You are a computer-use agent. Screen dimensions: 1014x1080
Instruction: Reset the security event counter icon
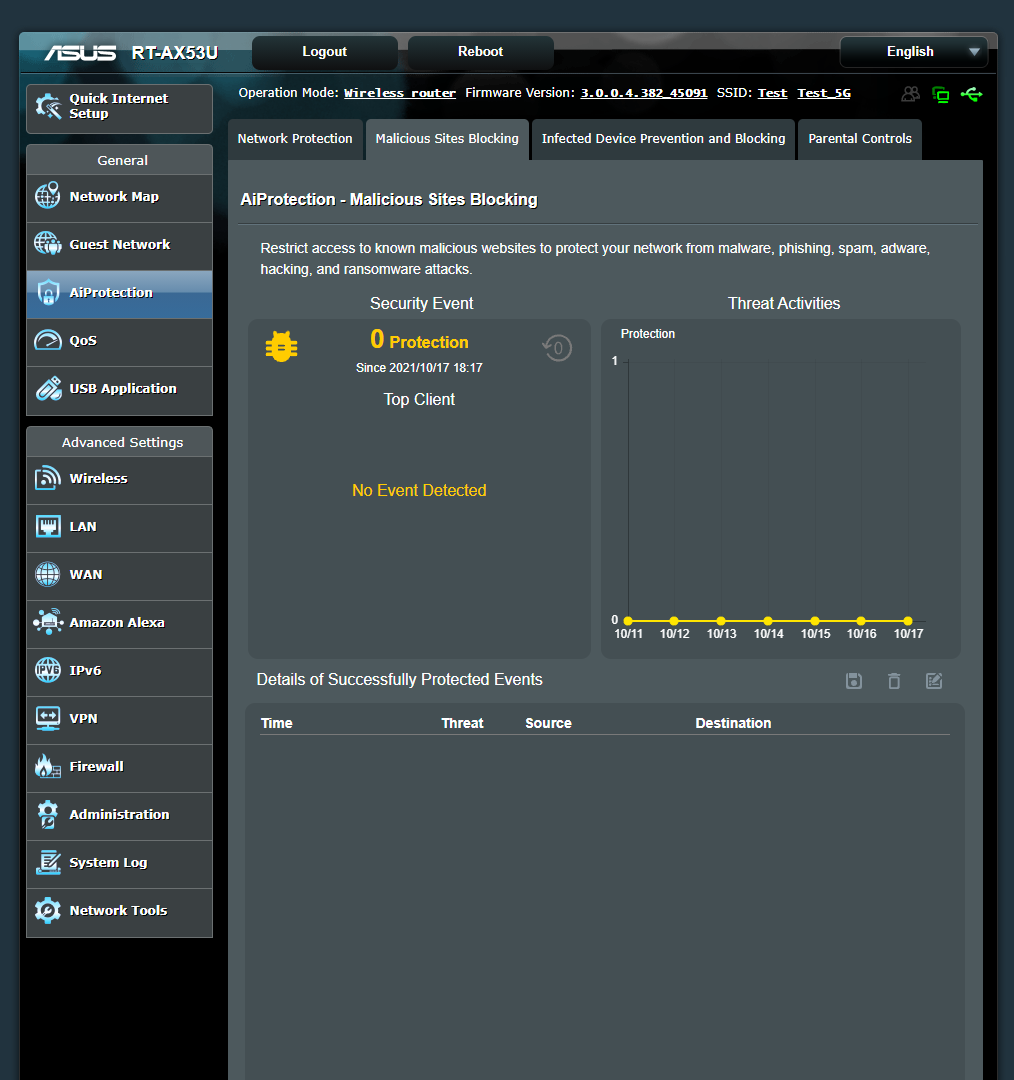pos(557,348)
